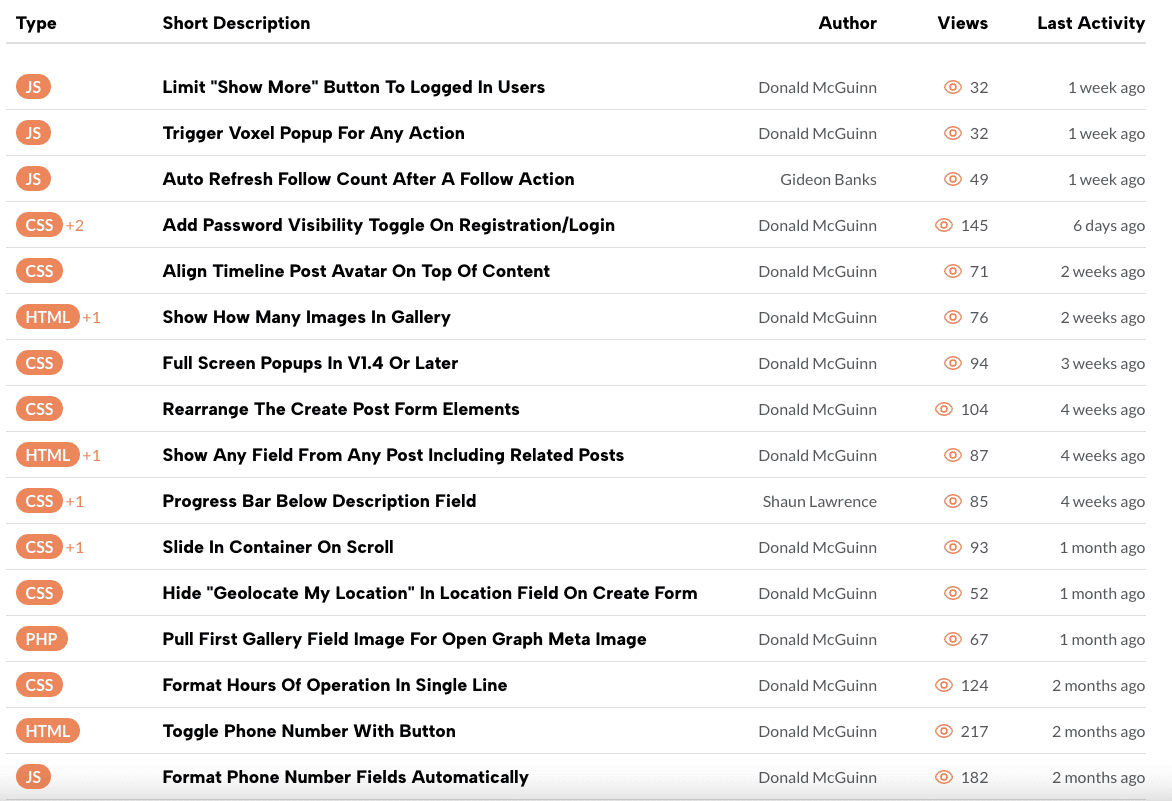
Task: Click the eye icon beside 145 views
Action: coord(943,225)
